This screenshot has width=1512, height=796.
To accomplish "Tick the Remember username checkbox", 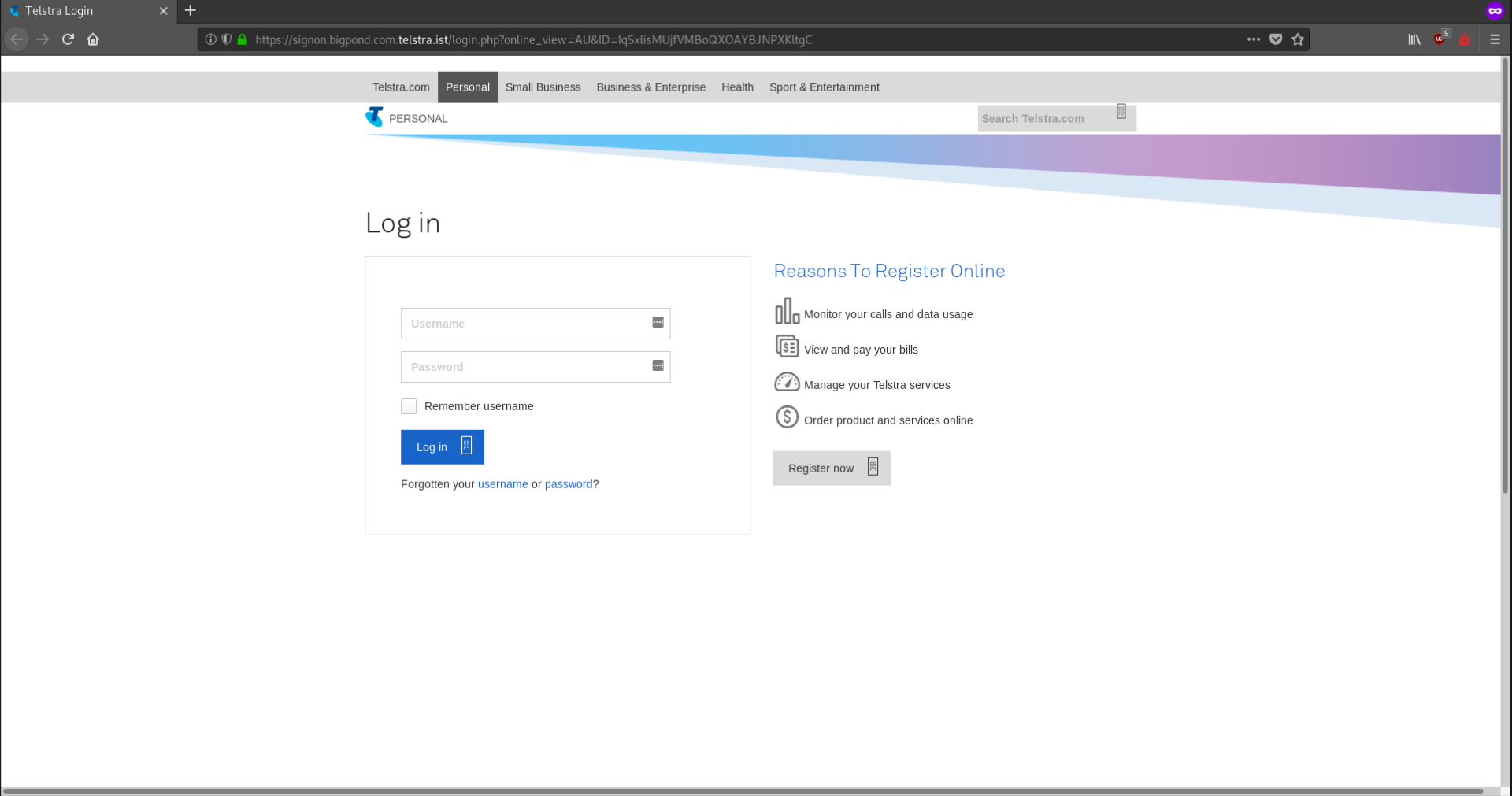I will 409,406.
